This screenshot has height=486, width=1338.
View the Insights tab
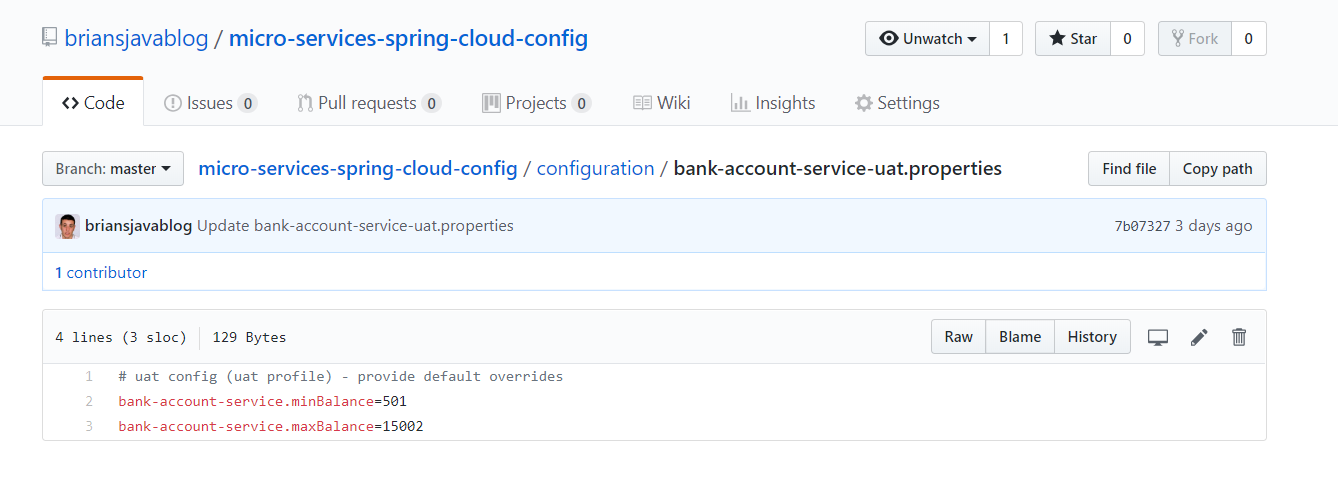coord(773,103)
